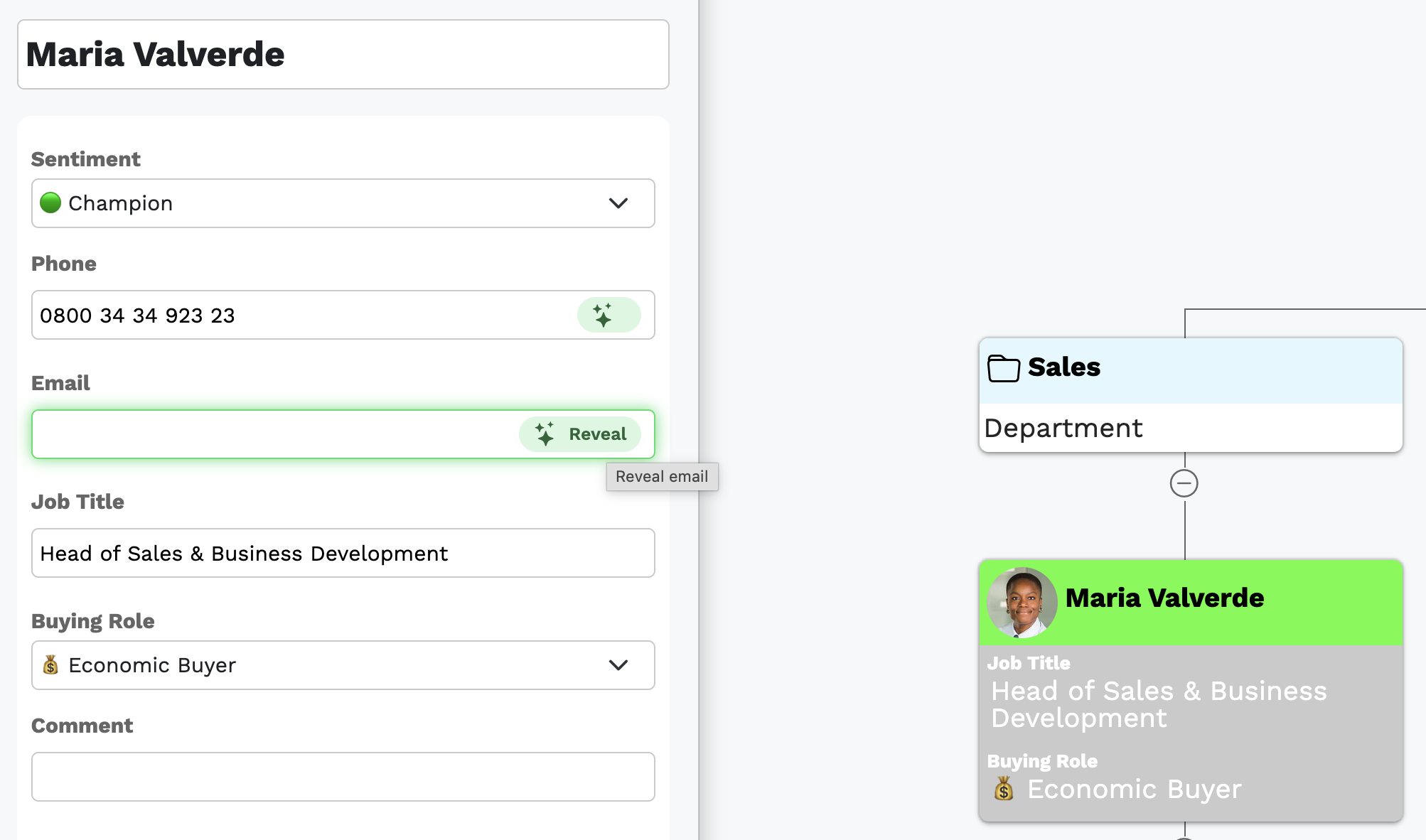Screen dimensions: 1426x840
Task: Click the Department text on the Sales card
Action: click(x=1063, y=429)
